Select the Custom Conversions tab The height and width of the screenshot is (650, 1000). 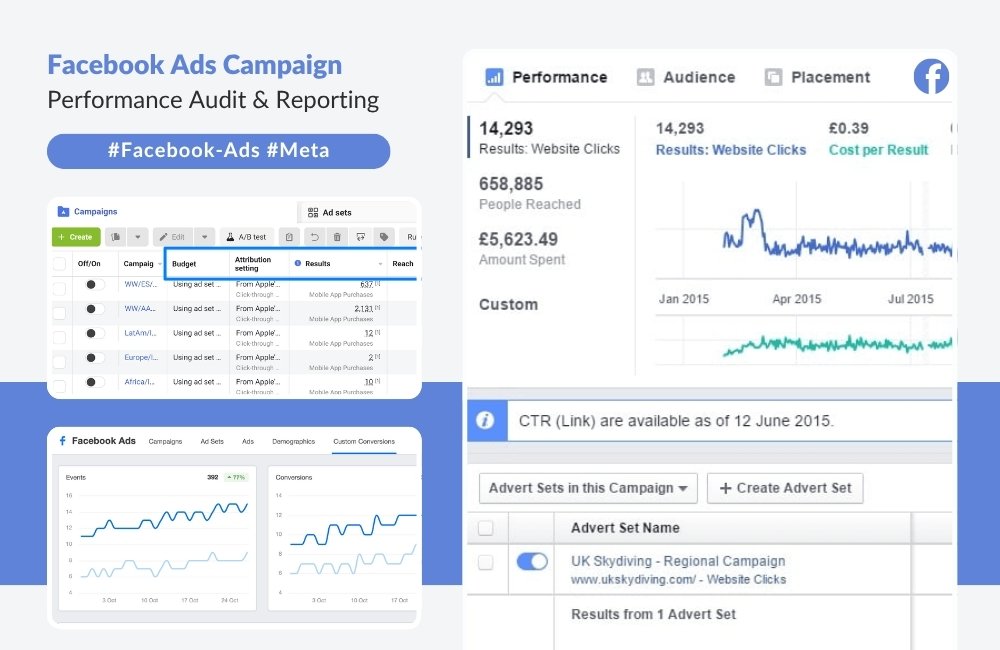point(364,441)
